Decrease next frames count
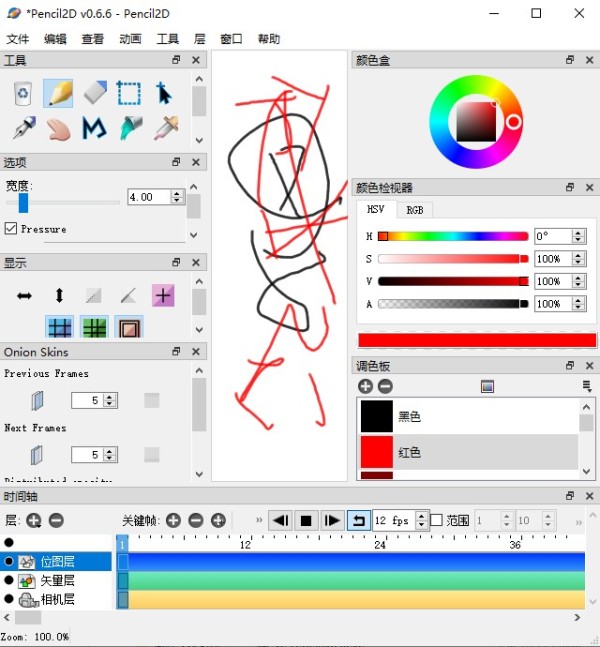Image resolution: width=600 pixels, height=647 pixels. pyautogui.click(x=110, y=458)
